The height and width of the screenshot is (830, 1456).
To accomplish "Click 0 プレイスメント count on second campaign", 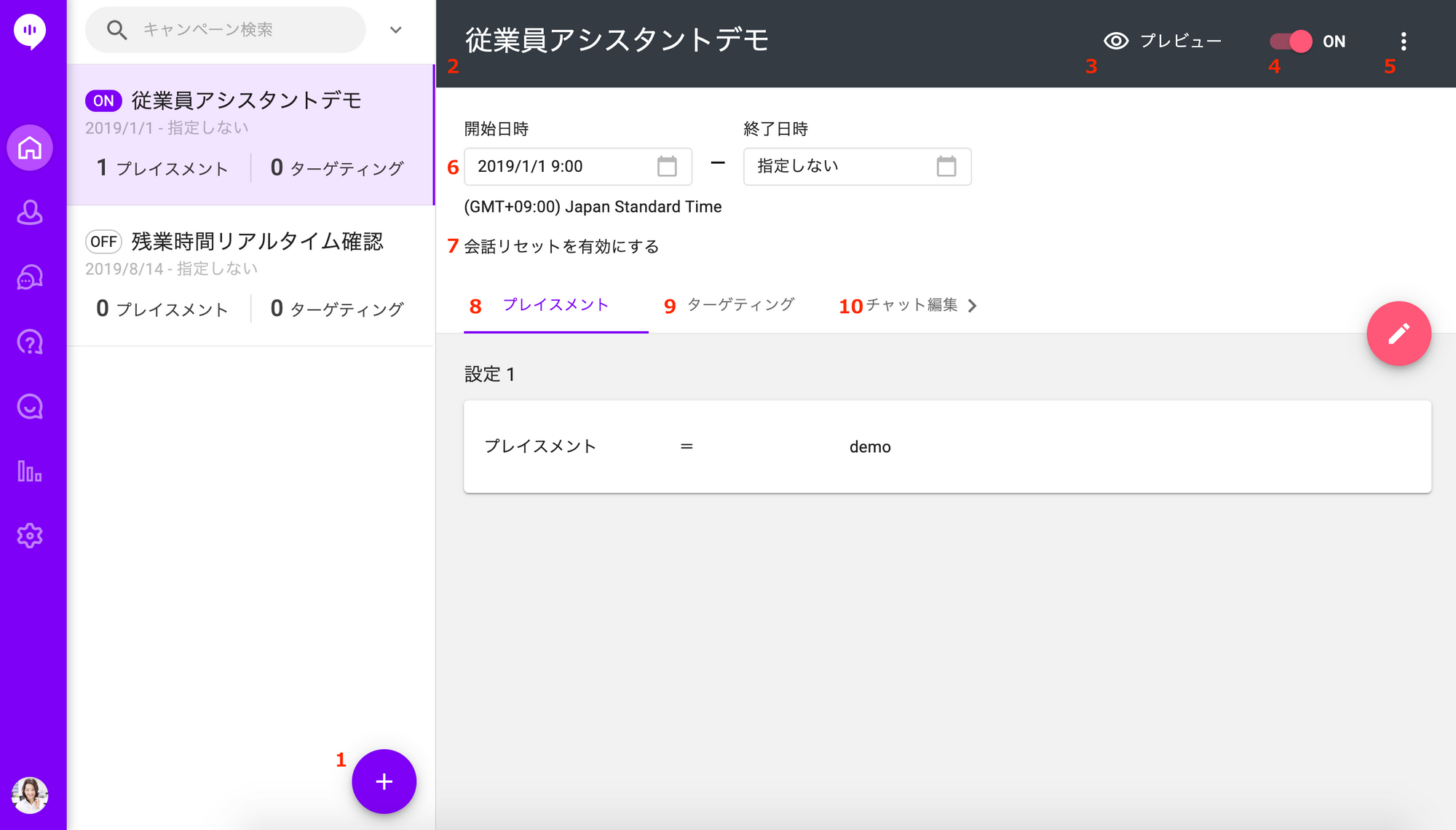I will [x=162, y=309].
